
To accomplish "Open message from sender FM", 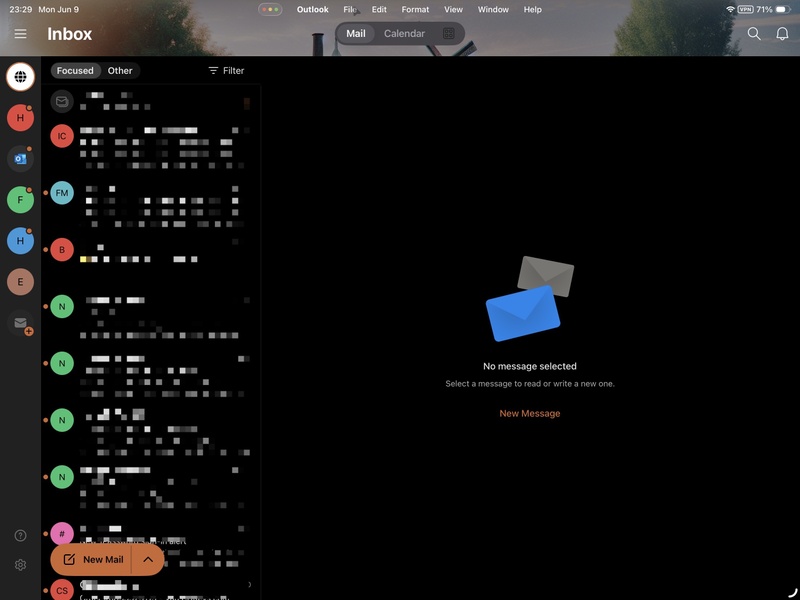I will coord(151,206).
